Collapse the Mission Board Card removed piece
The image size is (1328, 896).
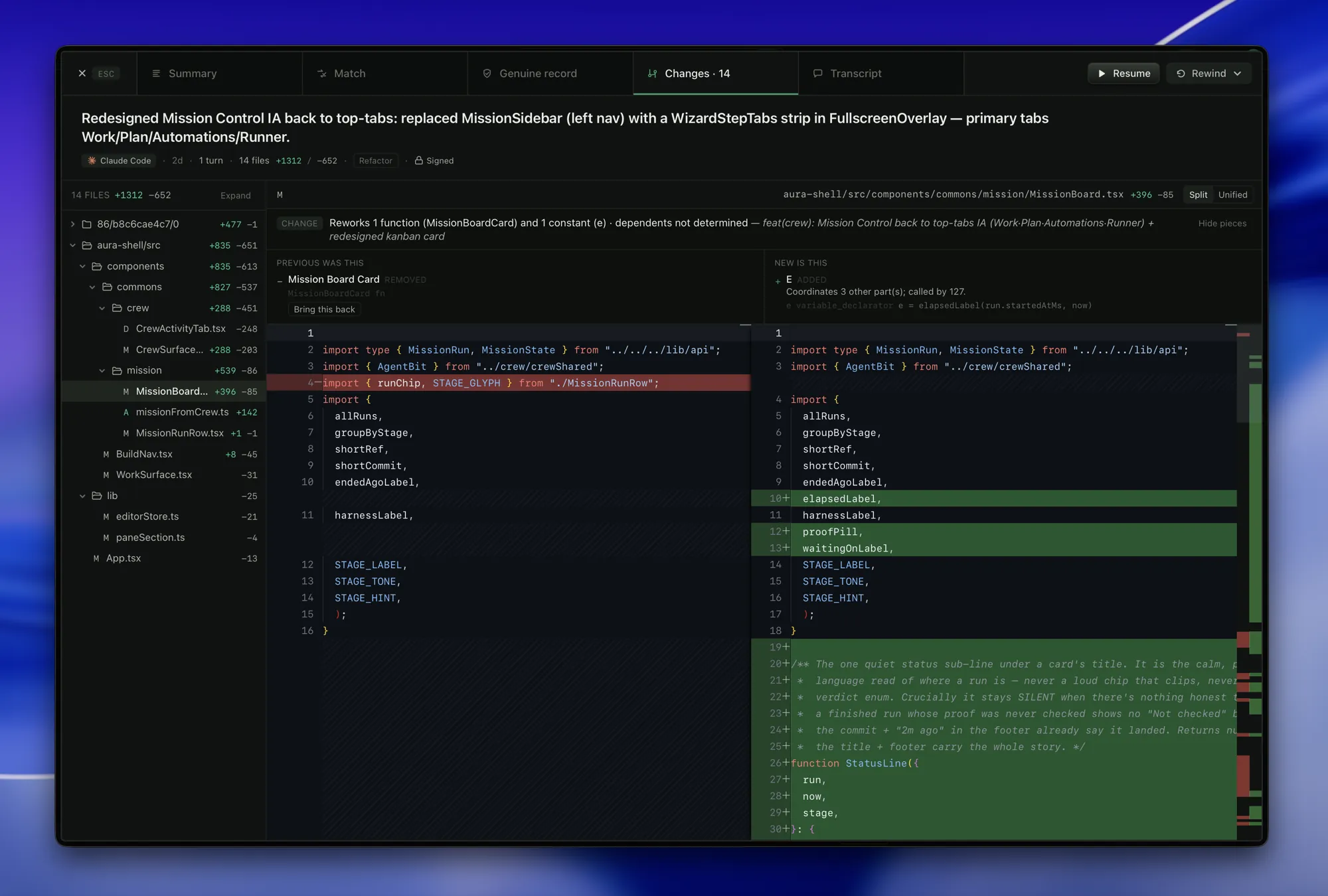click(x=280, y=280)
